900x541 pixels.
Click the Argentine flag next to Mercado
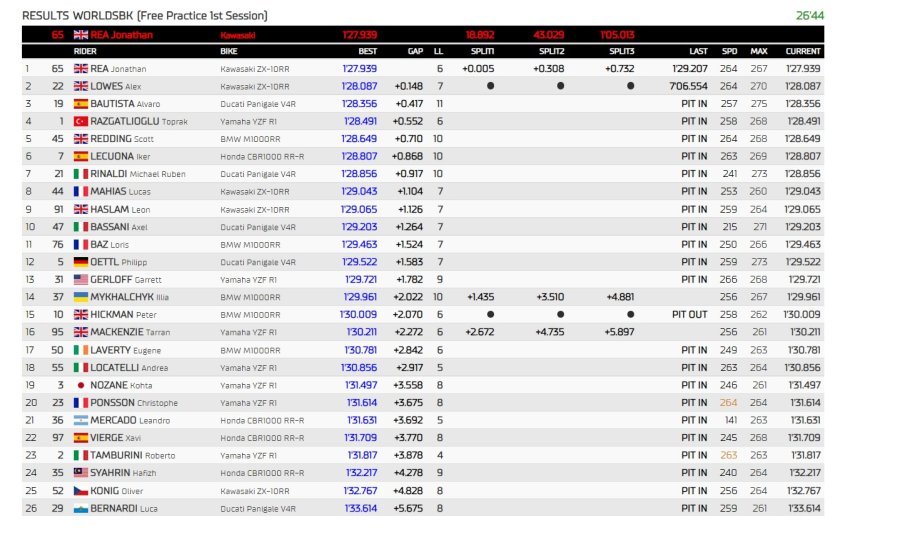pyautogui.click(x=81, y=420)
